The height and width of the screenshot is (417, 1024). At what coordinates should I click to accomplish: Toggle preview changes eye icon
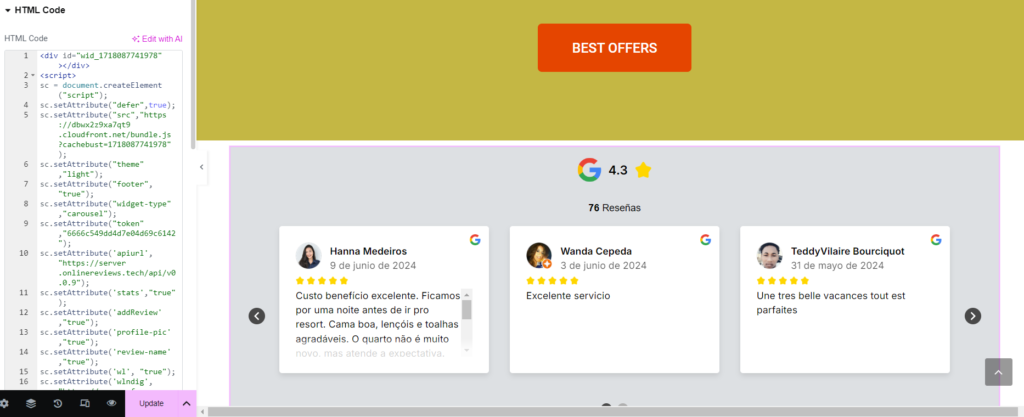click(x=111, y=403)
